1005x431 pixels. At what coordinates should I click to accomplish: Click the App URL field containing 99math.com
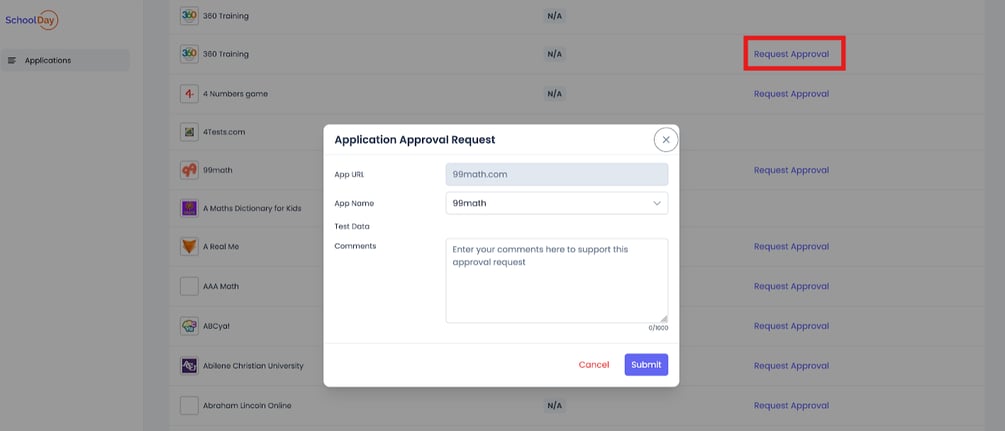tap(556, 174)
